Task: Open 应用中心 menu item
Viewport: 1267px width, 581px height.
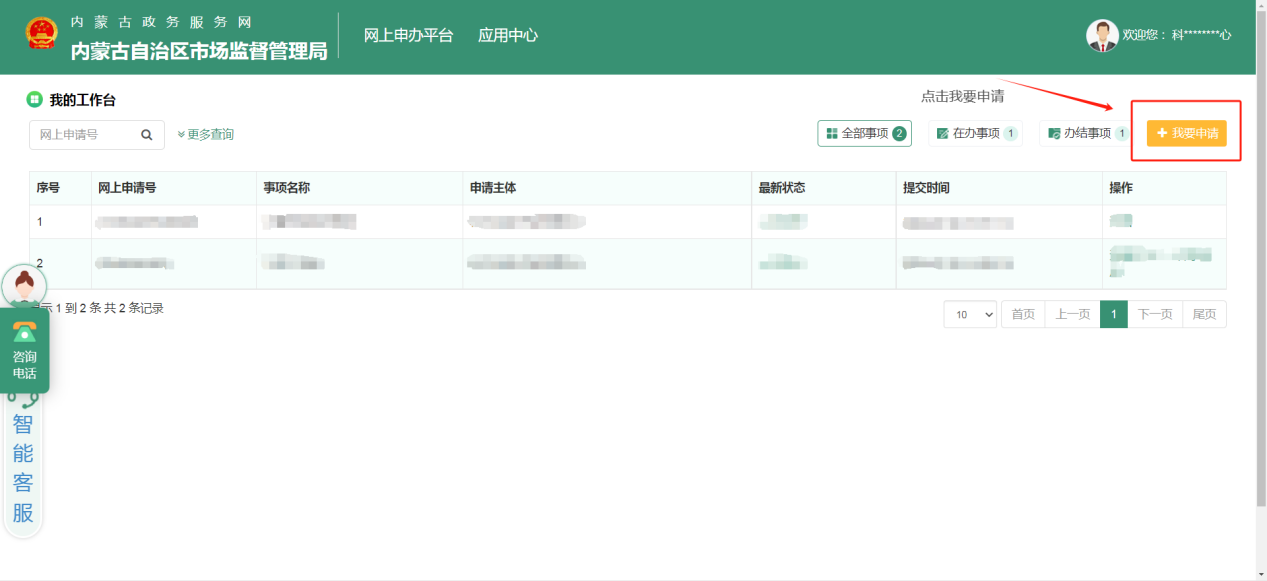Action: (x=508, y=36)
